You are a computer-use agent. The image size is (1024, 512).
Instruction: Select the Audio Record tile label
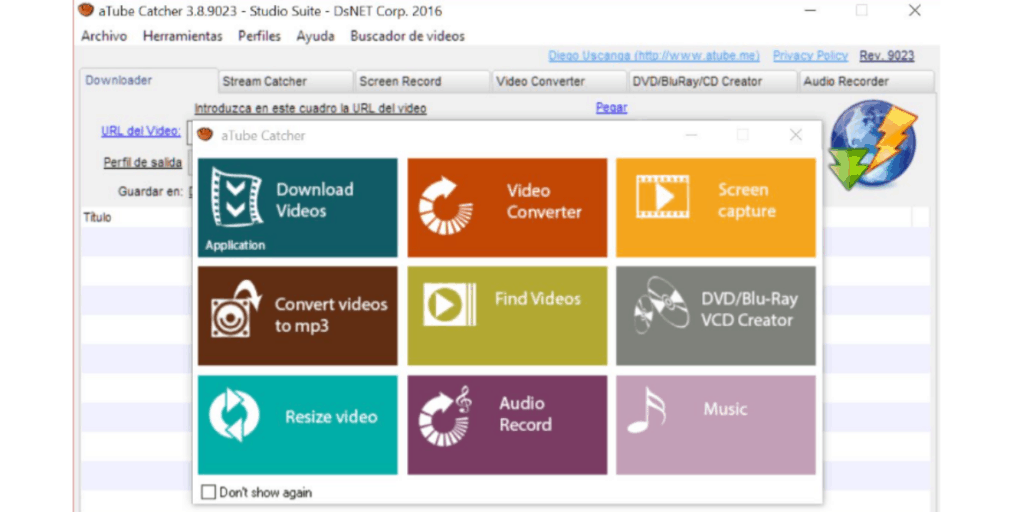point(526,414)
